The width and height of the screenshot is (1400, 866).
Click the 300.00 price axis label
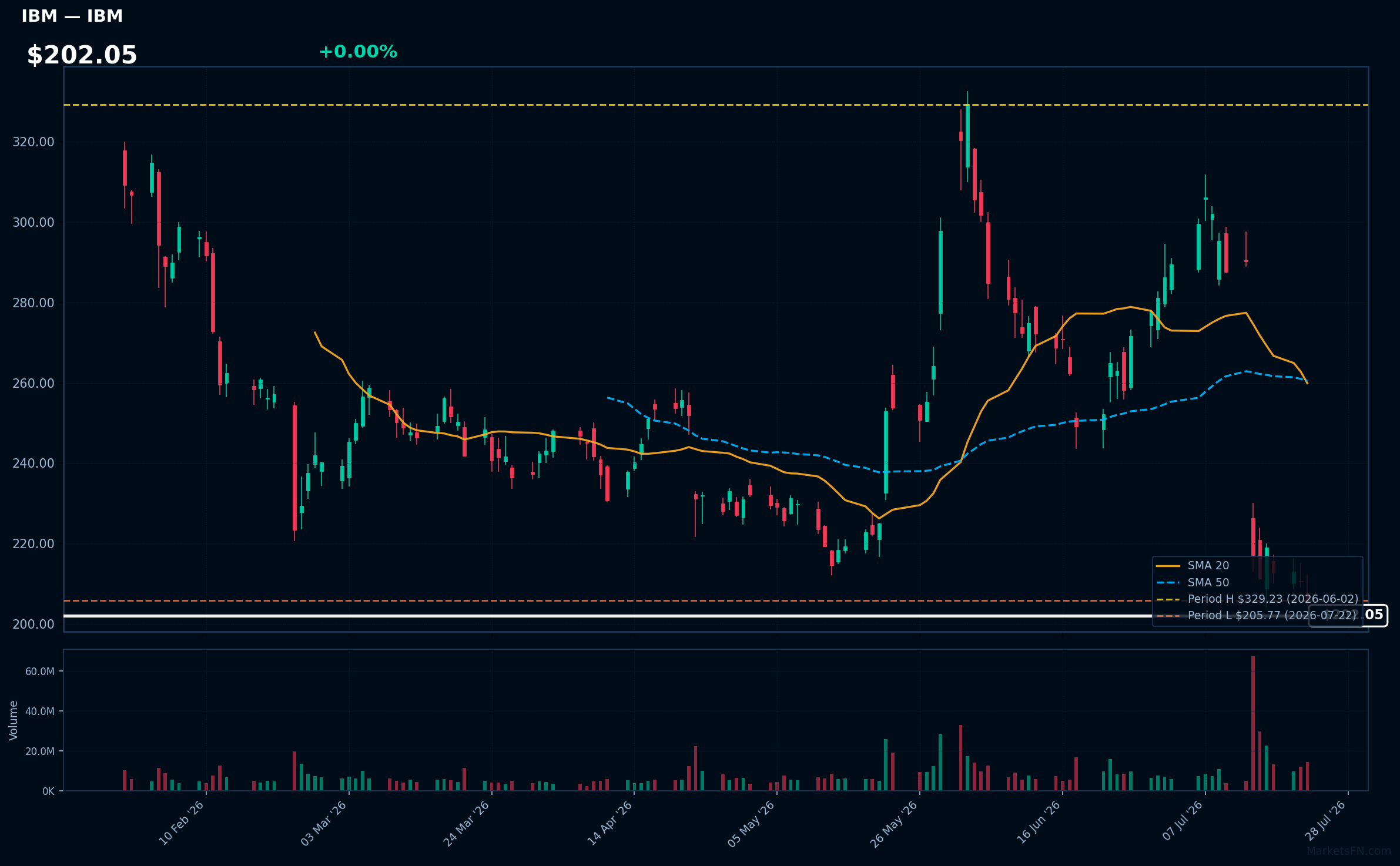point(34,223)
